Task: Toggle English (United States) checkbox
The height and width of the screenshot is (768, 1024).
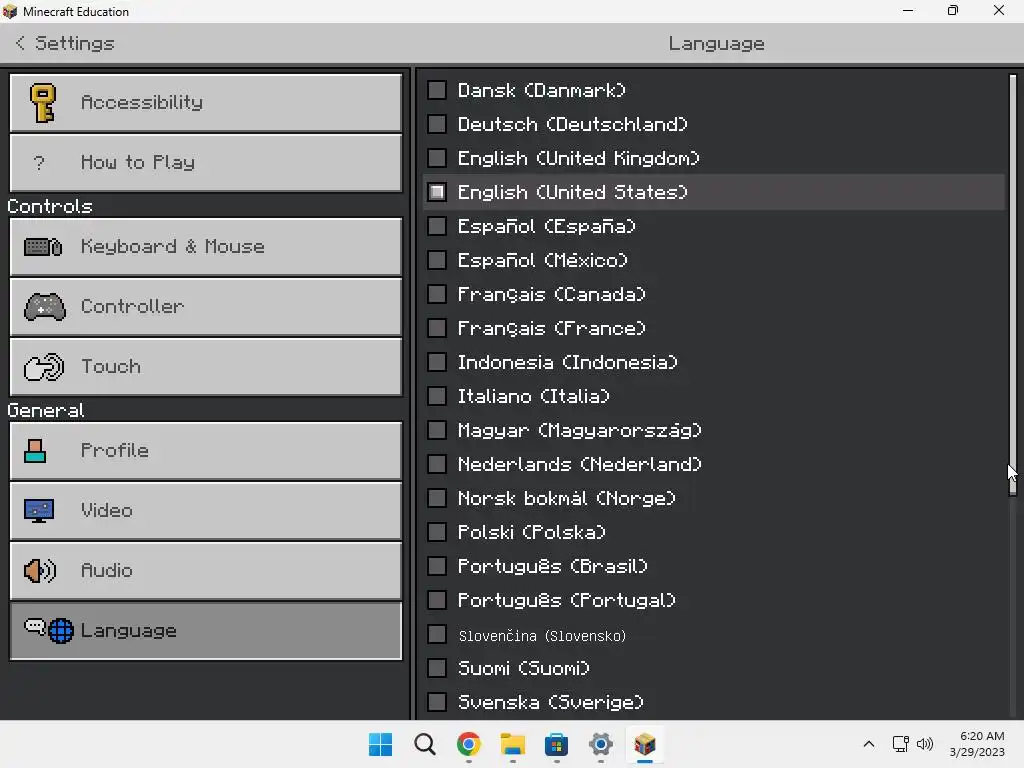Action: point(437,192)
